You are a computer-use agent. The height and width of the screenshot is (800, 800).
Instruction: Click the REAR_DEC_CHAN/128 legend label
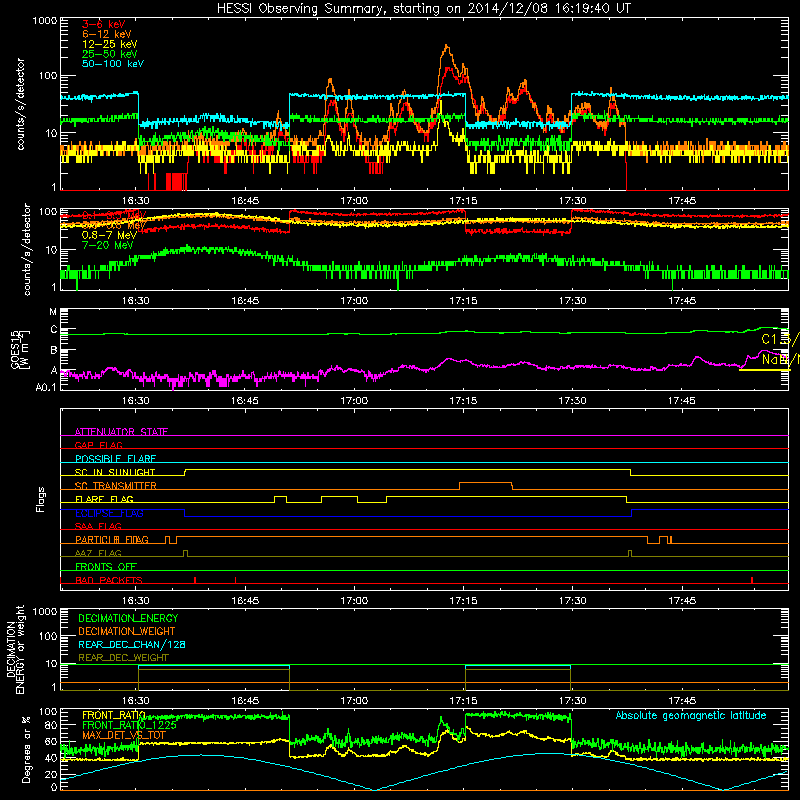(x=132, y=644)
